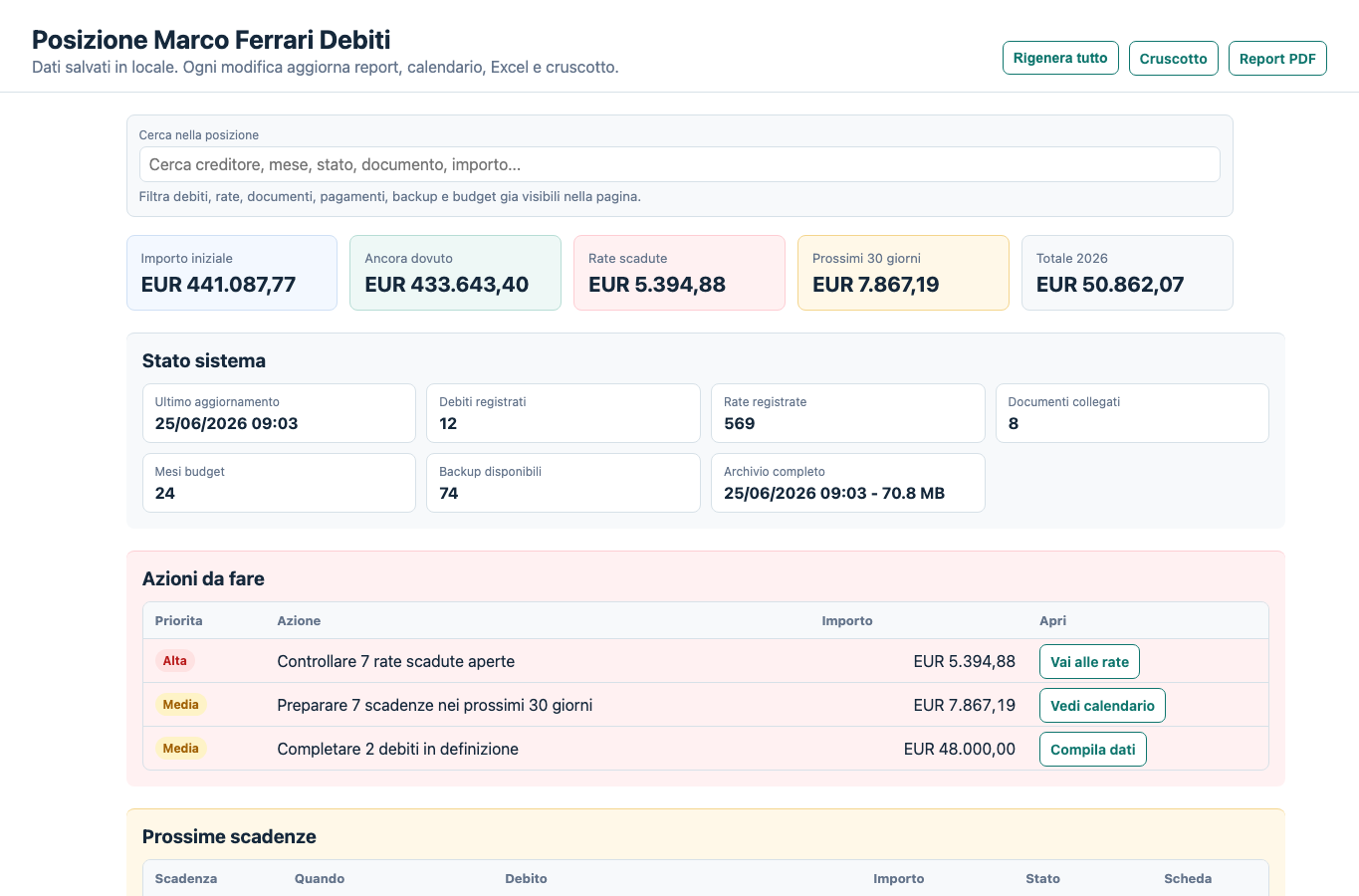Viewport: 1359px width, 896px height.
Task: Click the Backup disponibili value 74
Action: (x=449, y=493)
